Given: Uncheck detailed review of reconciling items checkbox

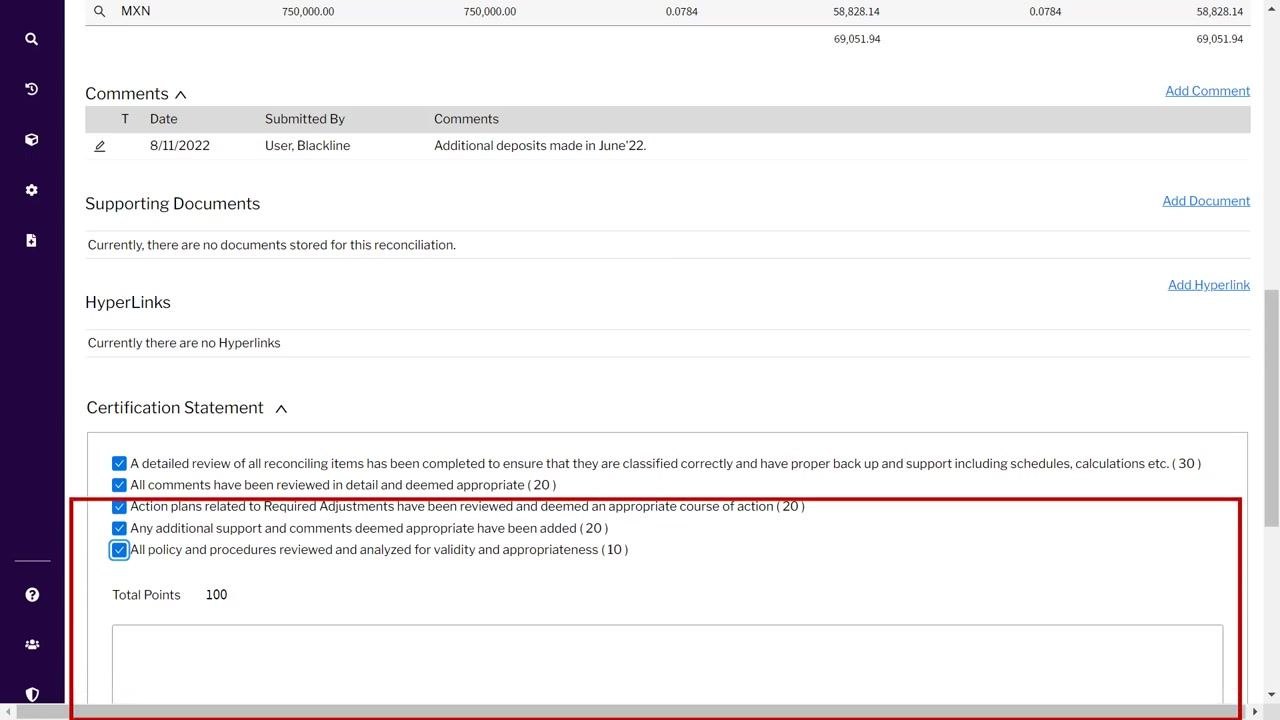Looking at the screenshot, I should 119,464.
